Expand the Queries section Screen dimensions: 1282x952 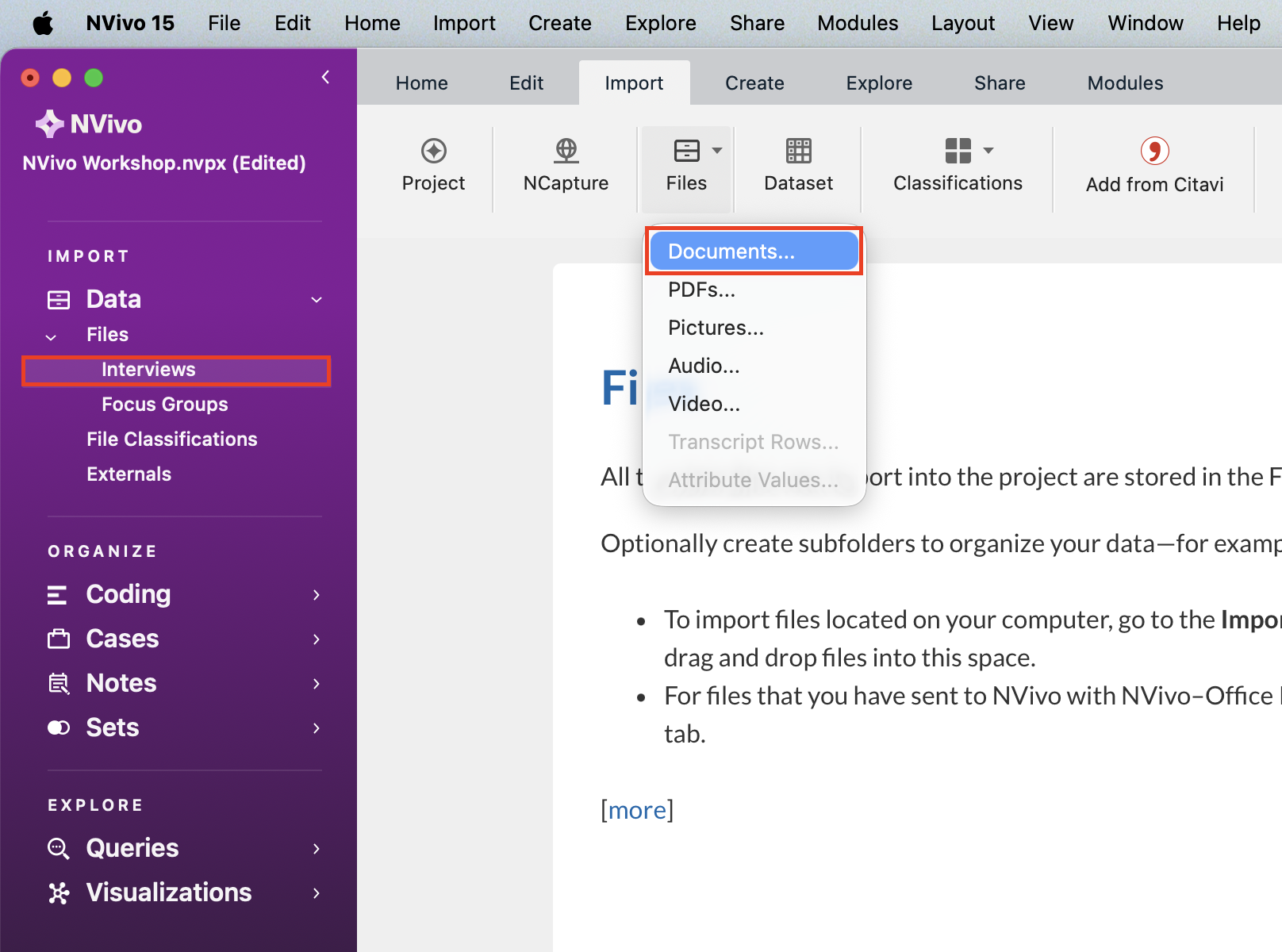[317, 849]
